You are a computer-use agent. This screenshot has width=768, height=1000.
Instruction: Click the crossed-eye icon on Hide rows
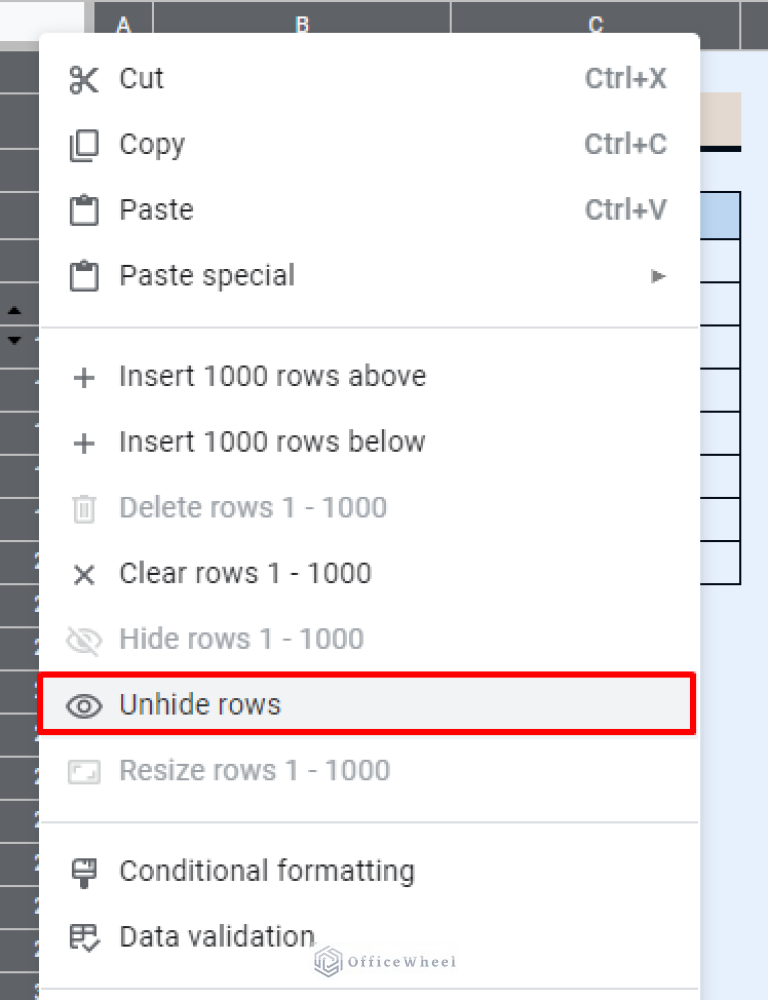pos(84,639)
